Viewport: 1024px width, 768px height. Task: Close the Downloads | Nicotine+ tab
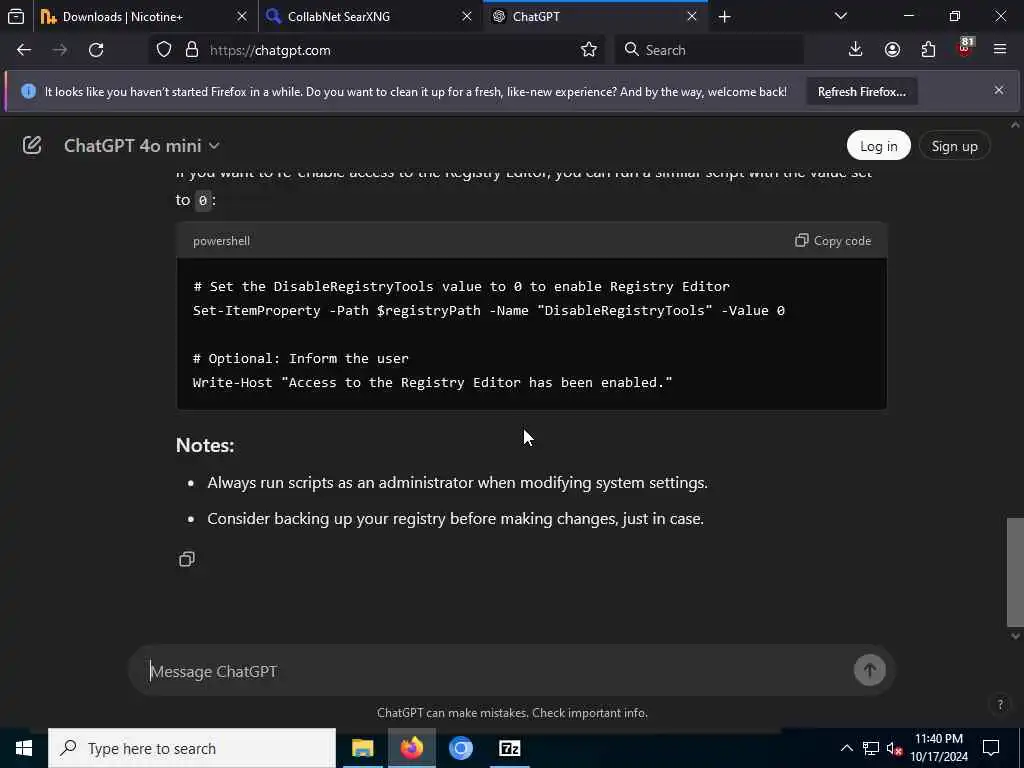tap(242, 17)
